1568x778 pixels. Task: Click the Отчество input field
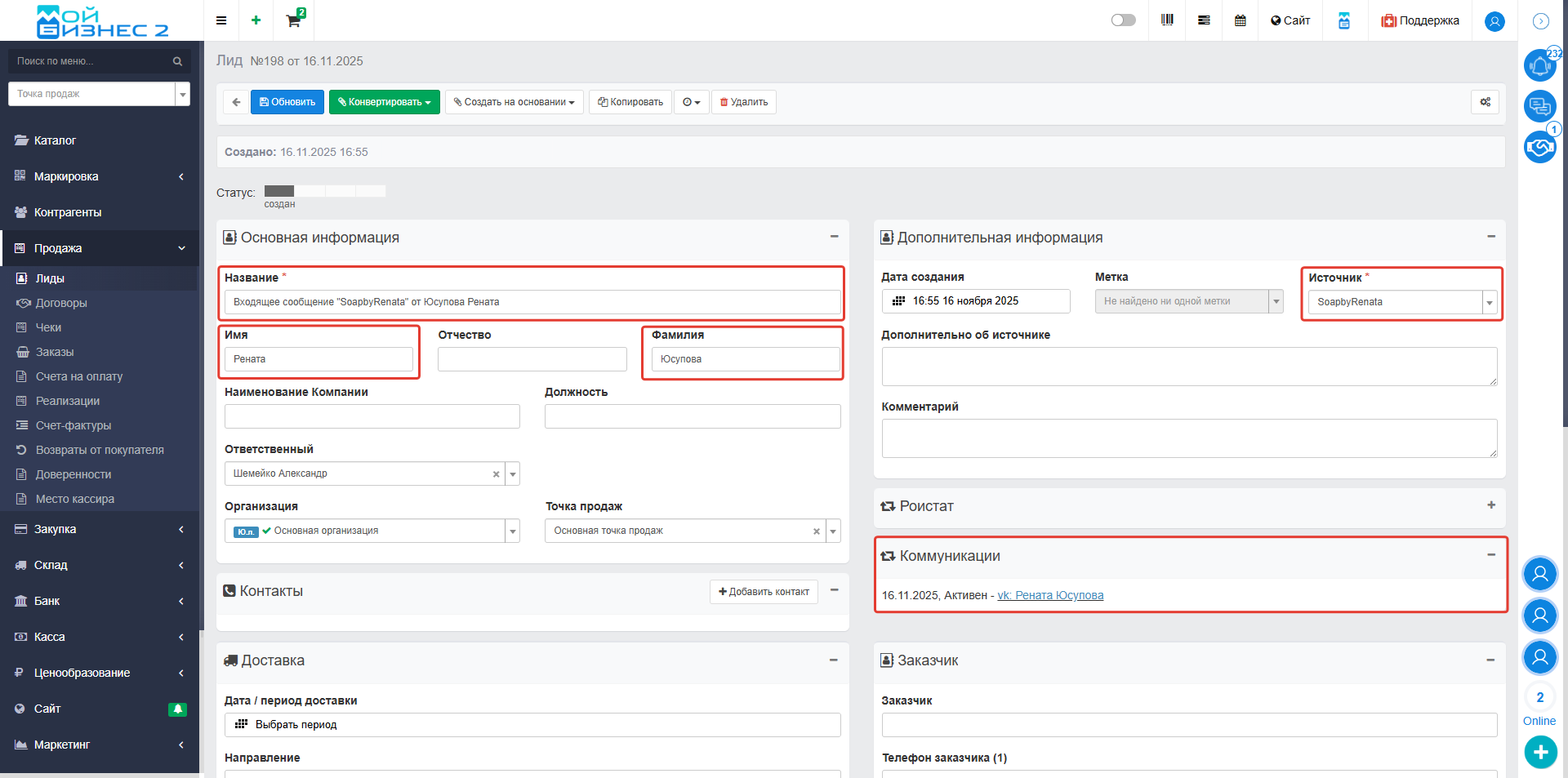coord(532,359)
